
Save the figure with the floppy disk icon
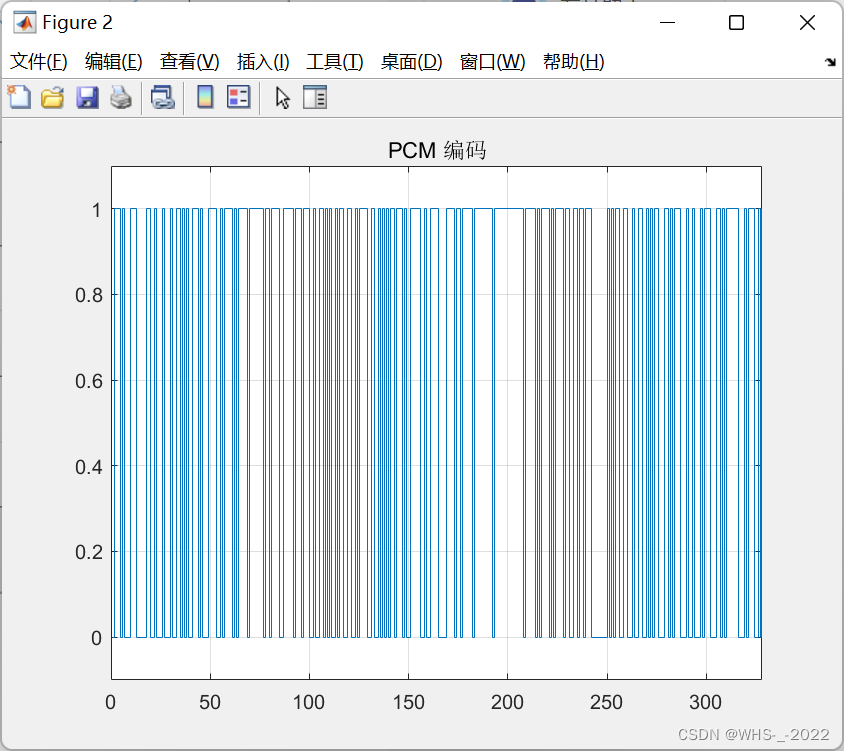(87, 97)
